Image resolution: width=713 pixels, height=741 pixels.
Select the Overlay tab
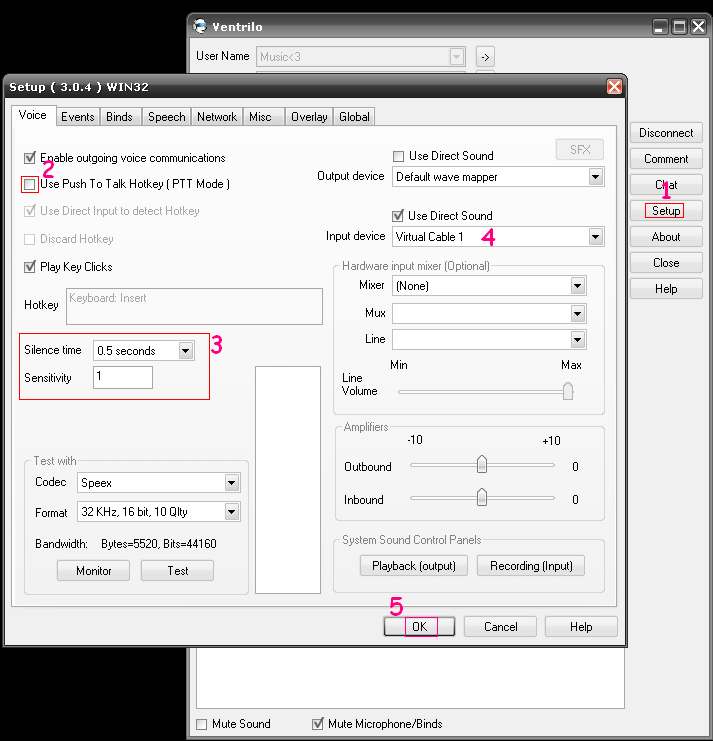click(309, 117)
